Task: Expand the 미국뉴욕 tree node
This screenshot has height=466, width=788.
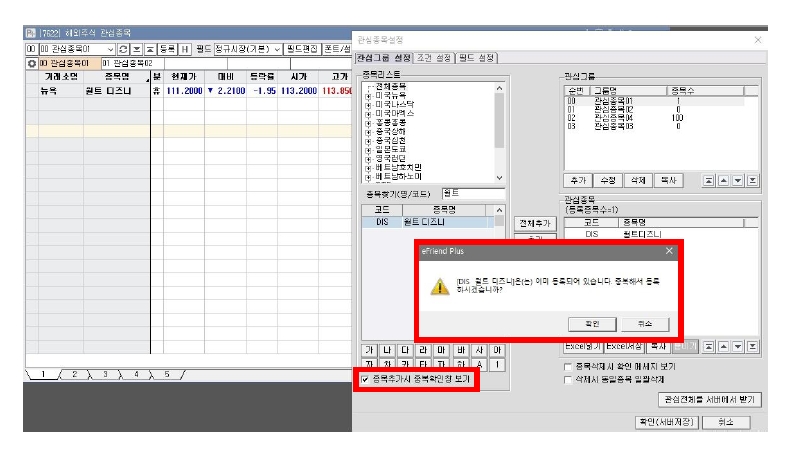Action: click(368, 96)
